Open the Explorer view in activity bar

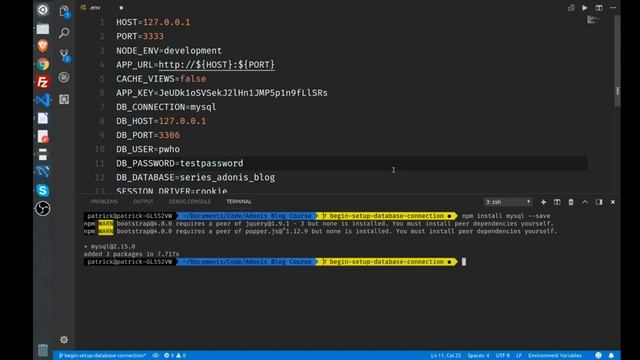pyautogui.click(x=64, y=11)
